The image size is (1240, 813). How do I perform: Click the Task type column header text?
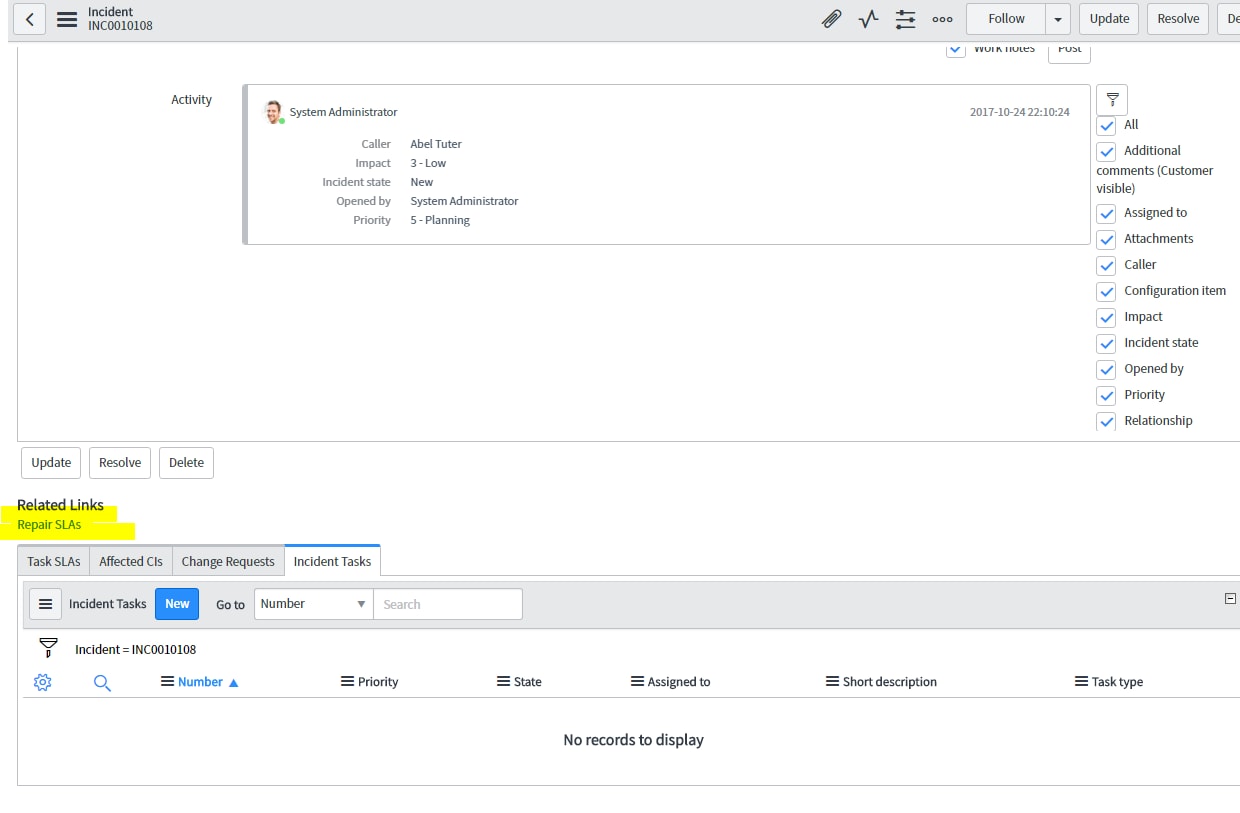(x=1117, y=682)
